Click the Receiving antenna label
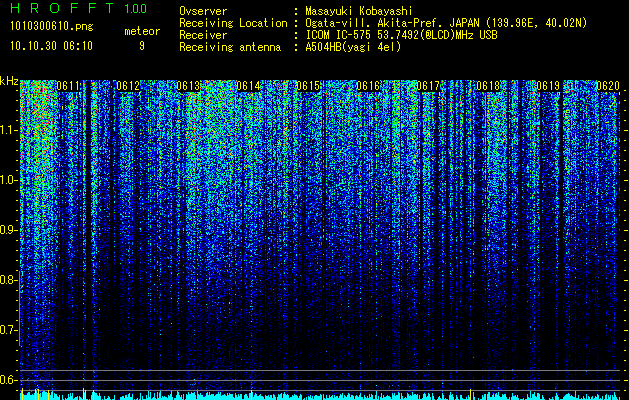 [230, 47]
